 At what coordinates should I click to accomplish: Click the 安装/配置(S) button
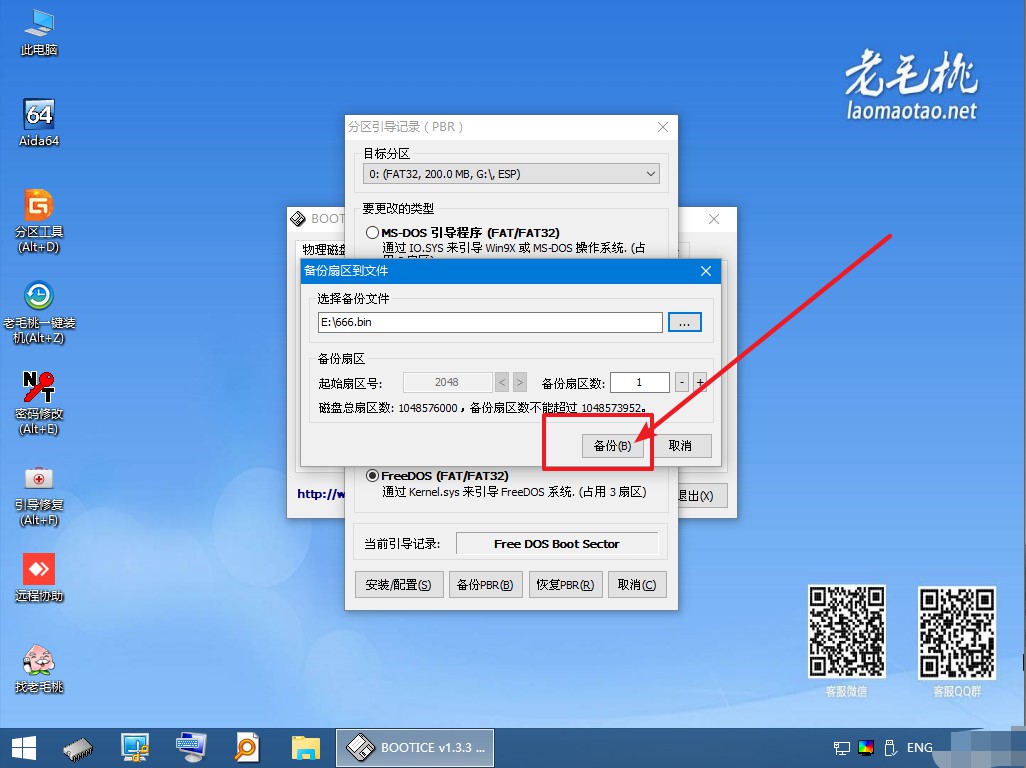pos(398,585)
